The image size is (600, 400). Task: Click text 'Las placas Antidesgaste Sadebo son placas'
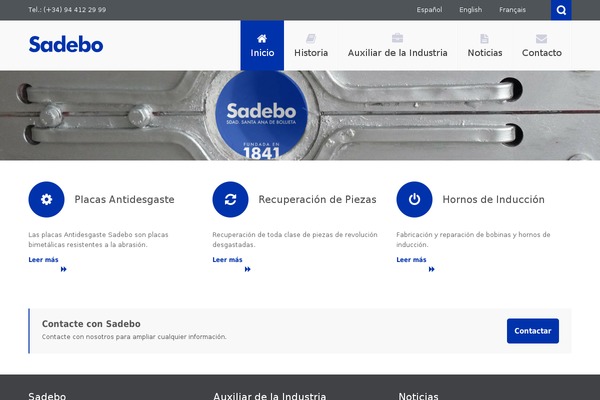tap(98, 235)
